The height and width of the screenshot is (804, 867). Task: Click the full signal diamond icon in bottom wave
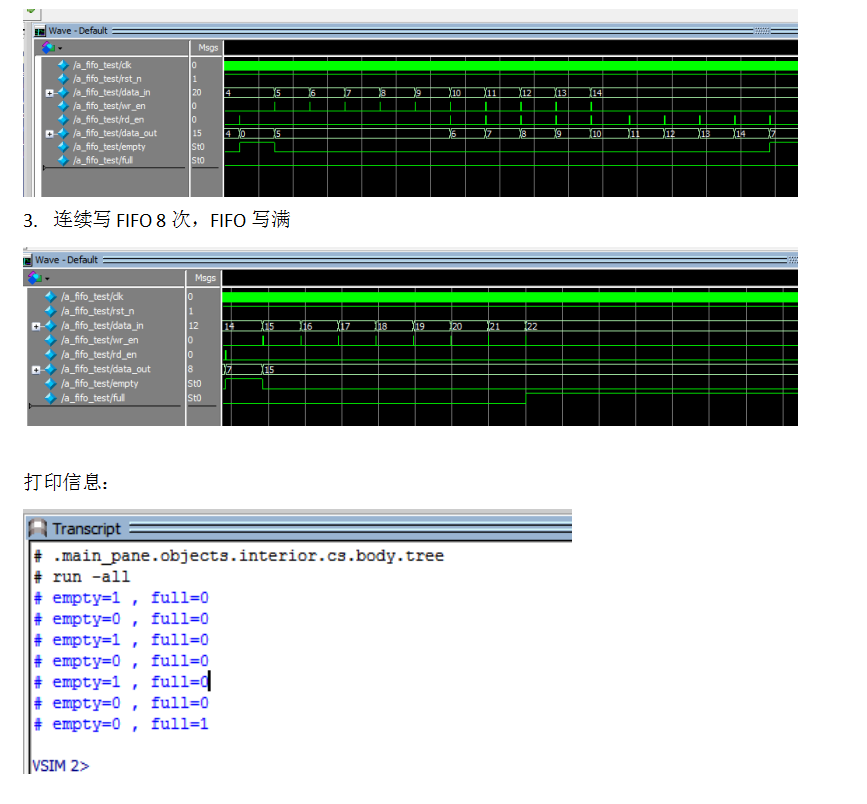[x=50, y=398]
